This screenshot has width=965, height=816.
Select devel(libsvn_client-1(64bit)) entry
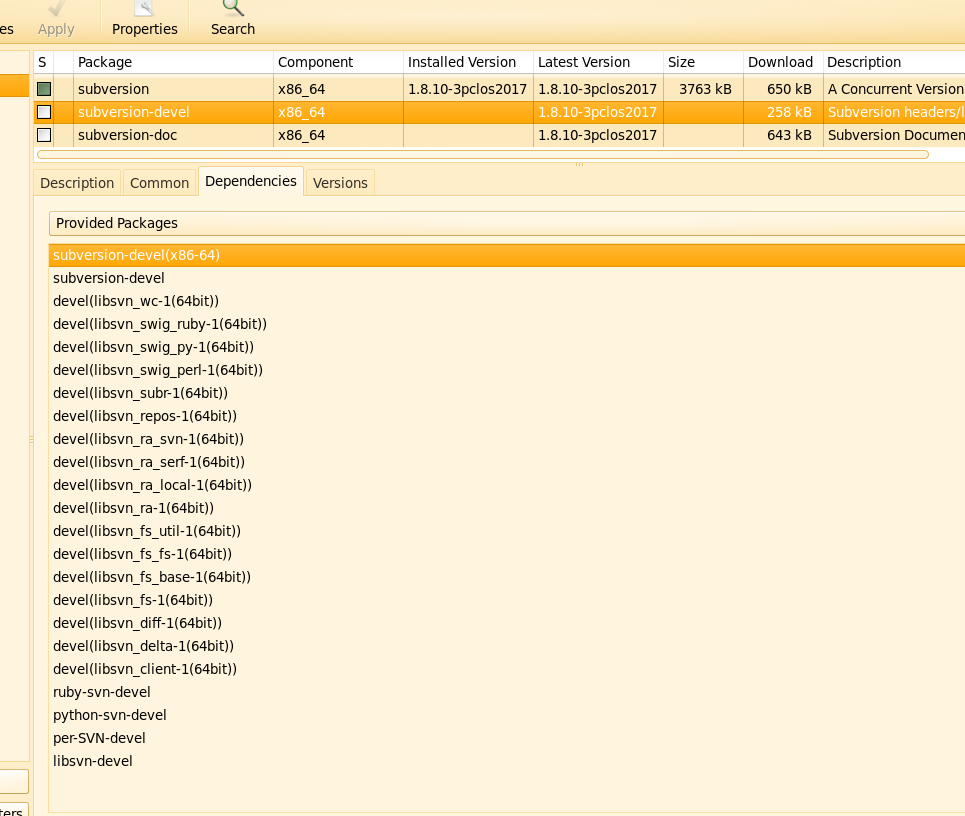(x=145, y=669)
